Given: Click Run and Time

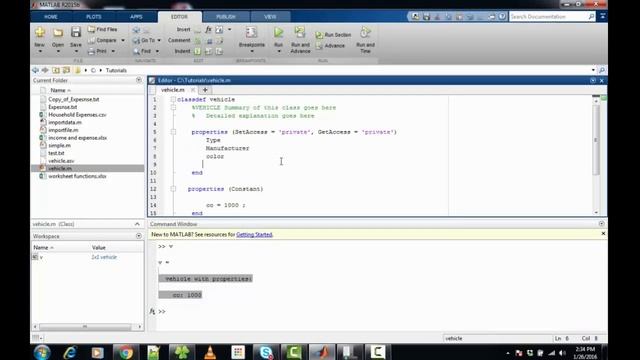Looking at the screenshot, I should coord(365,40).
